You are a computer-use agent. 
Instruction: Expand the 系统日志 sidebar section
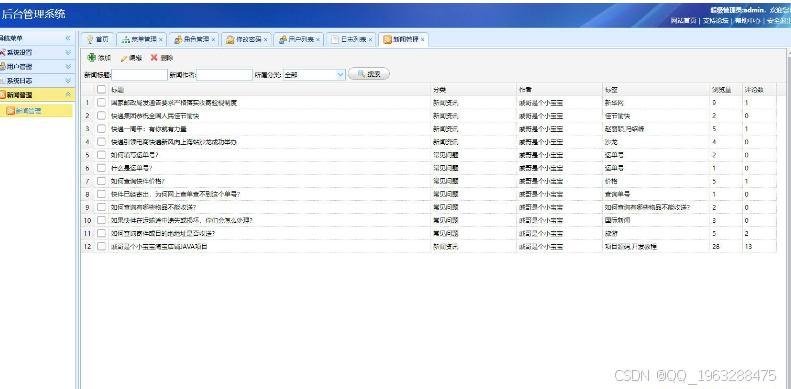(x=68, y=81)
